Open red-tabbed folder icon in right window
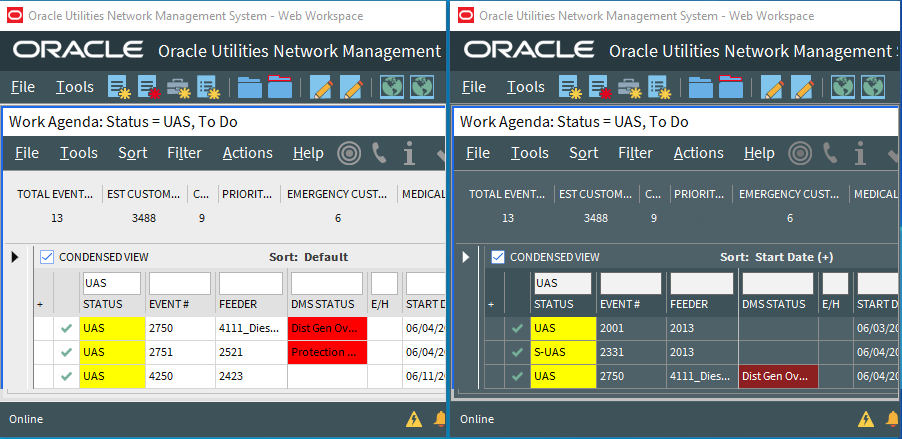The height and width of the screenshot is (439, 902). click(x=731, y=86)
